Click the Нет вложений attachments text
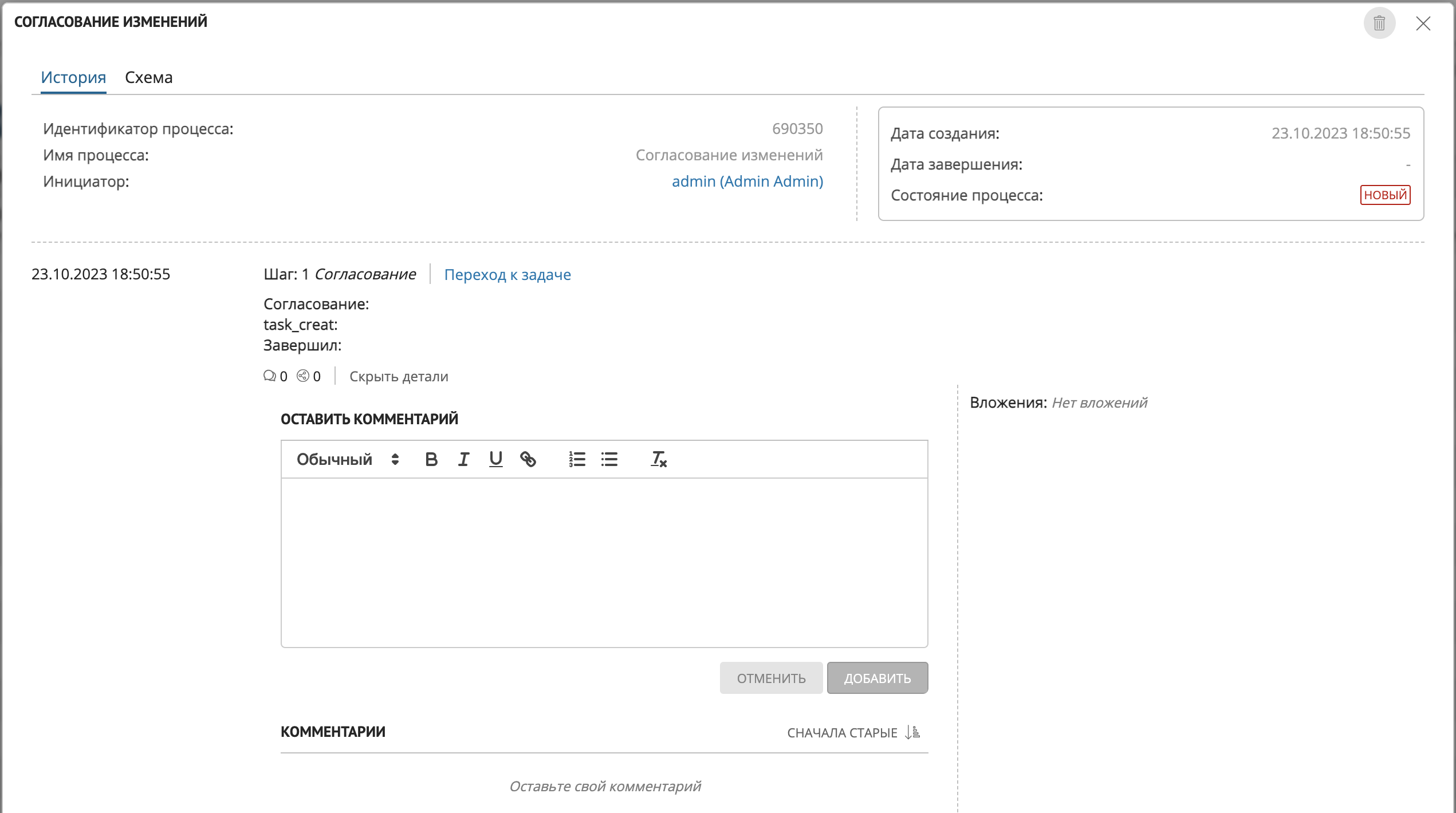The image size is (1456, 813). click(x=1099, y=403)
